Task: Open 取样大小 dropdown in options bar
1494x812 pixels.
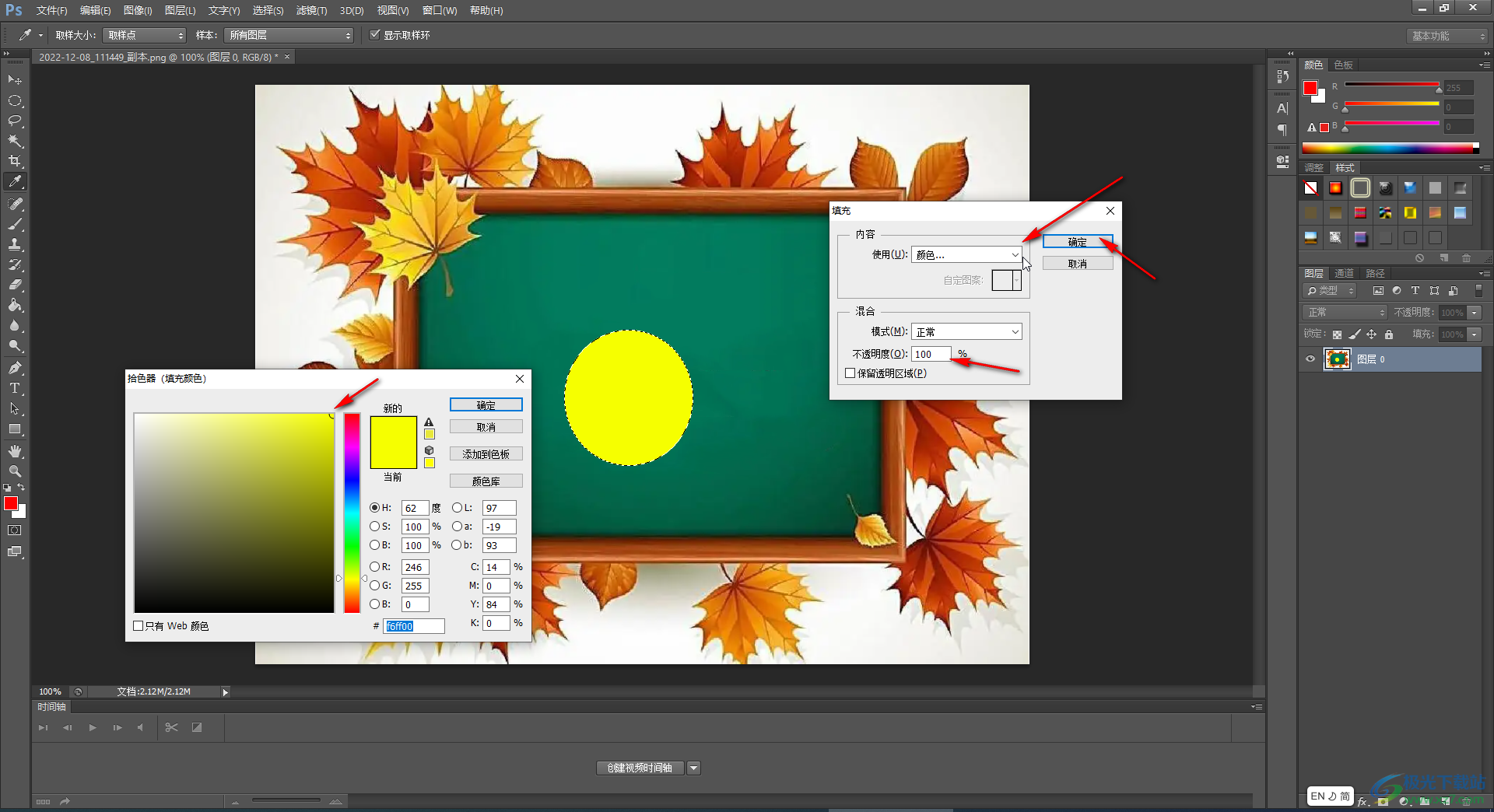Action: click(x=145, y=35)
